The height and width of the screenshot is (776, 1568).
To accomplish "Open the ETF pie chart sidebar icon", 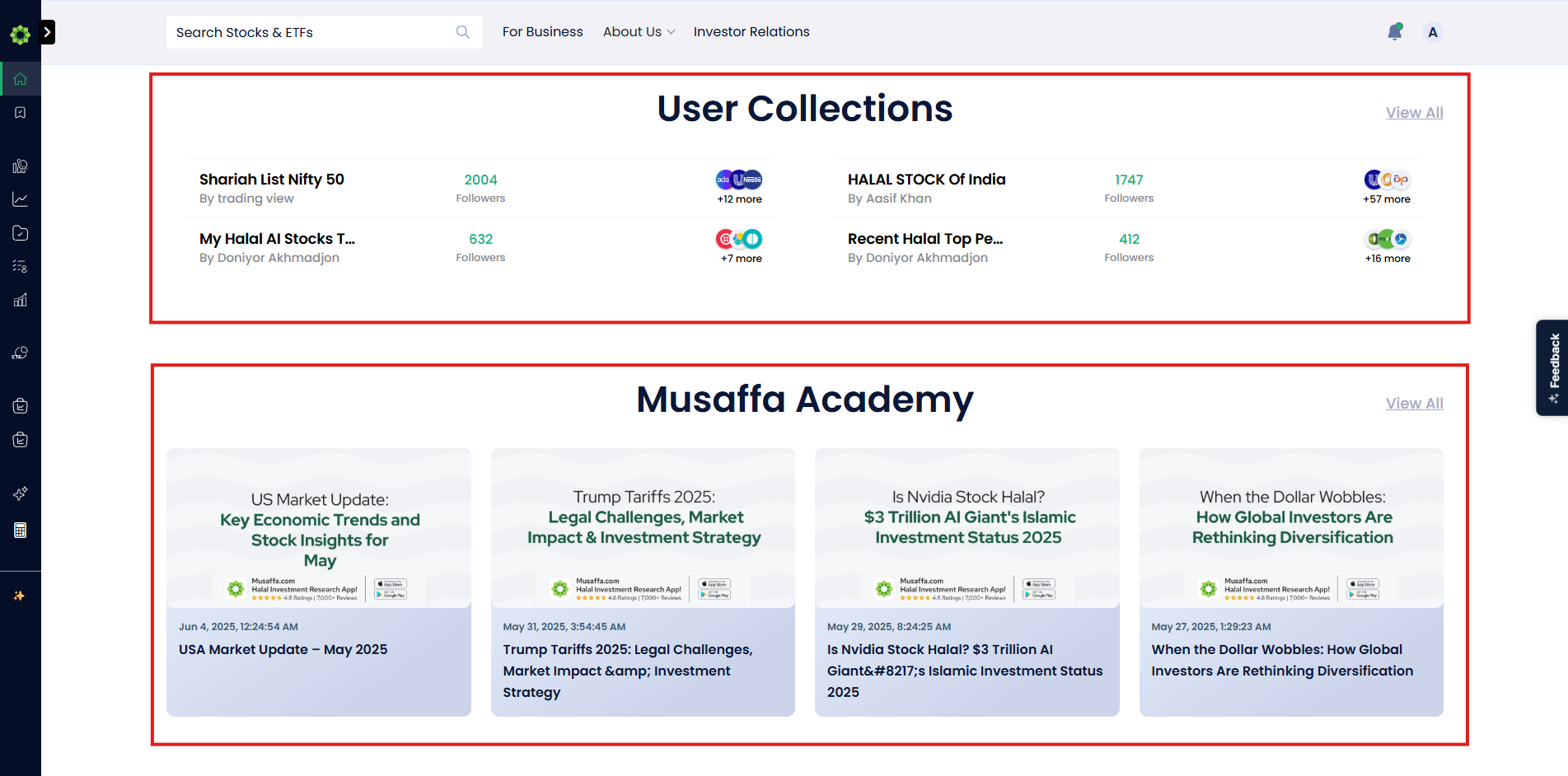I will [21, 353].
